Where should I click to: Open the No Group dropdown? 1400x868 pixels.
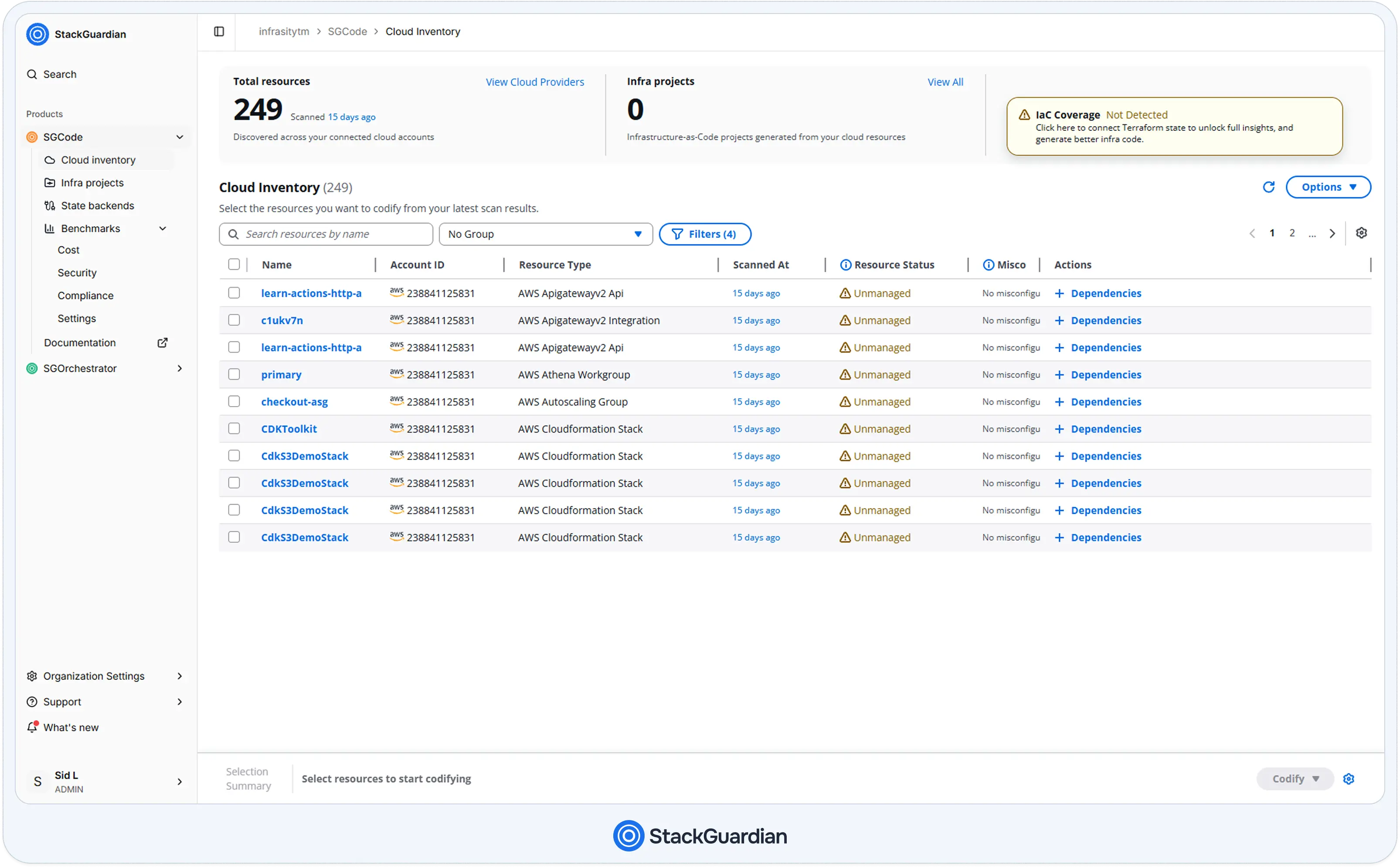point(546,234)
